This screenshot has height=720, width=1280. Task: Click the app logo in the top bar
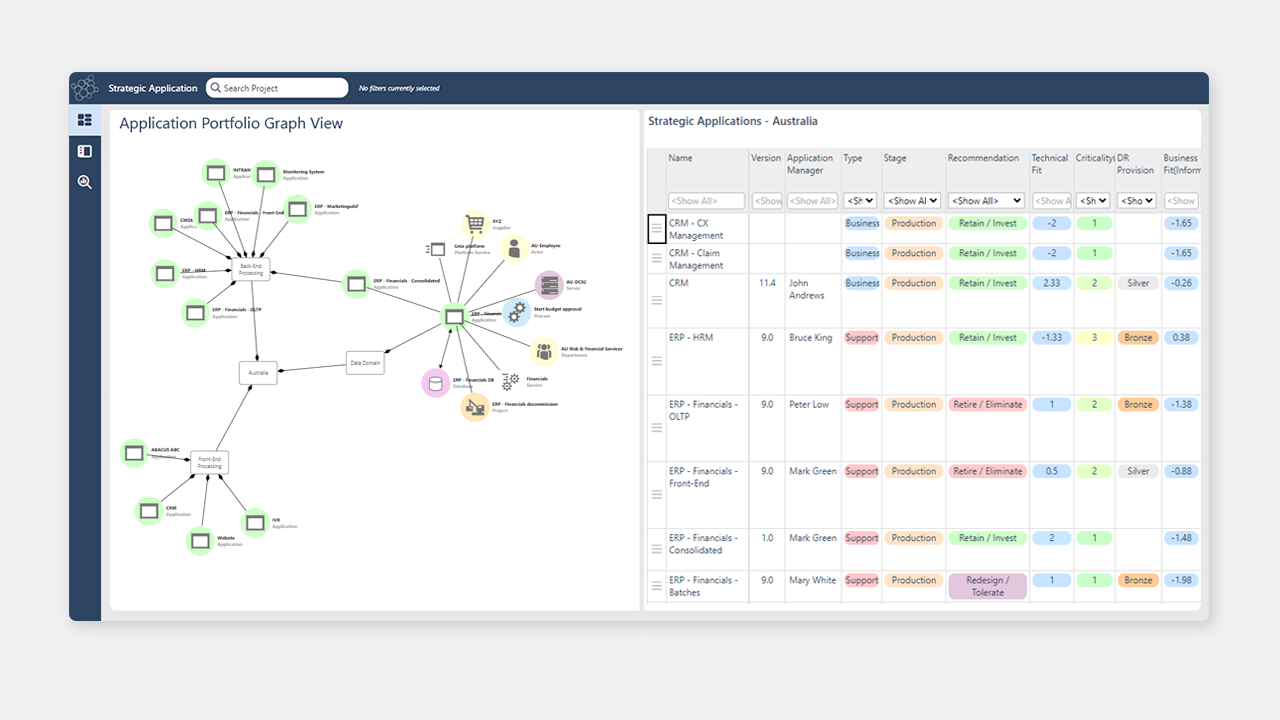pos(85,88)
